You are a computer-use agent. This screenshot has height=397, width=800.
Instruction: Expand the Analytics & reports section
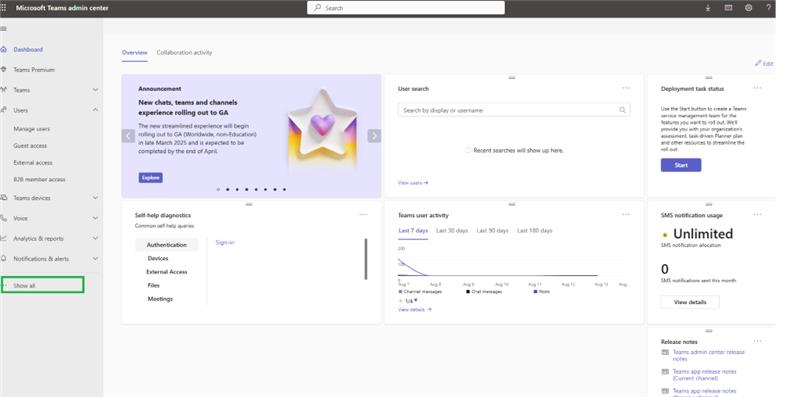coord(95,238)
